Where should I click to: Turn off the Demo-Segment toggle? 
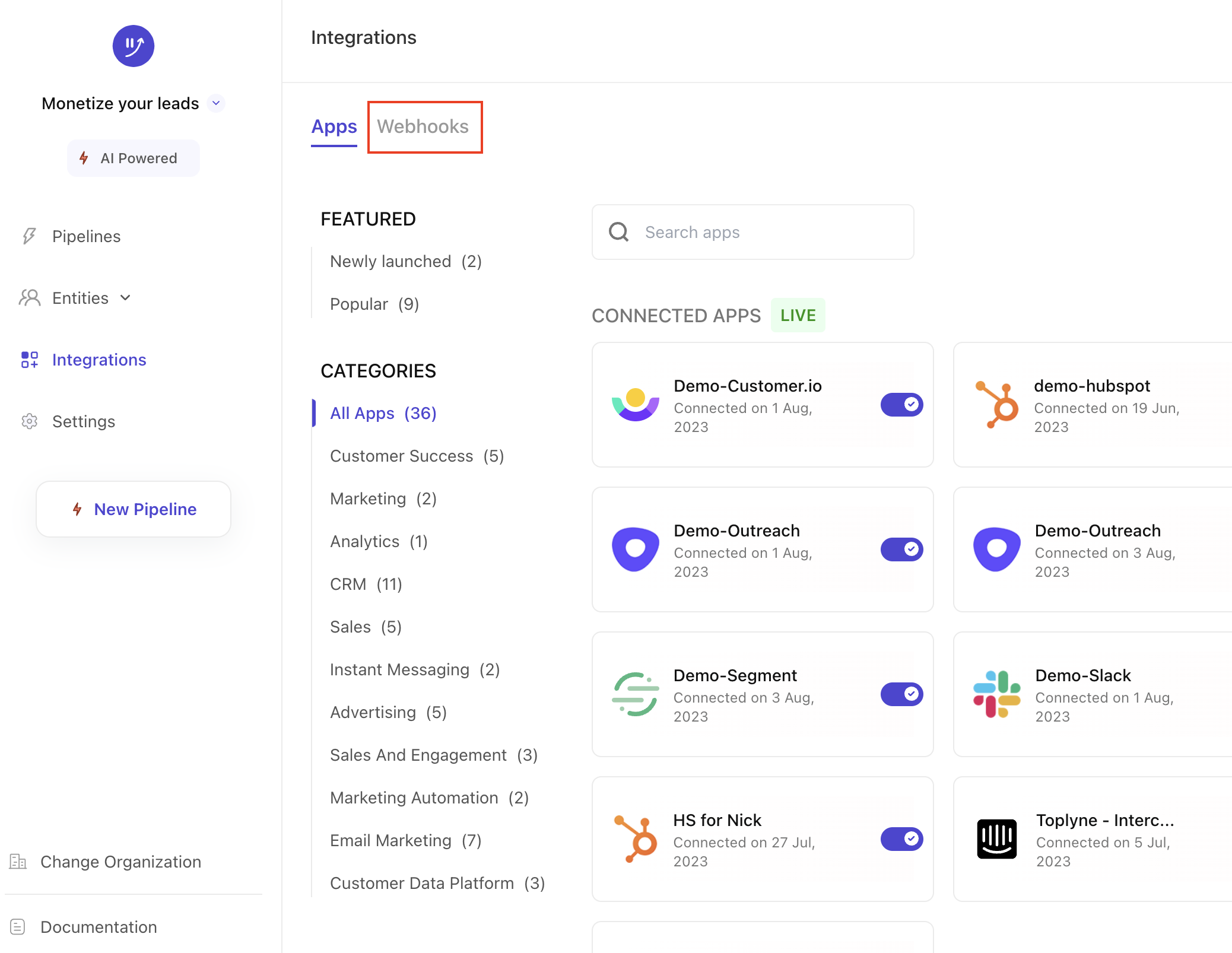pos(901,694)
